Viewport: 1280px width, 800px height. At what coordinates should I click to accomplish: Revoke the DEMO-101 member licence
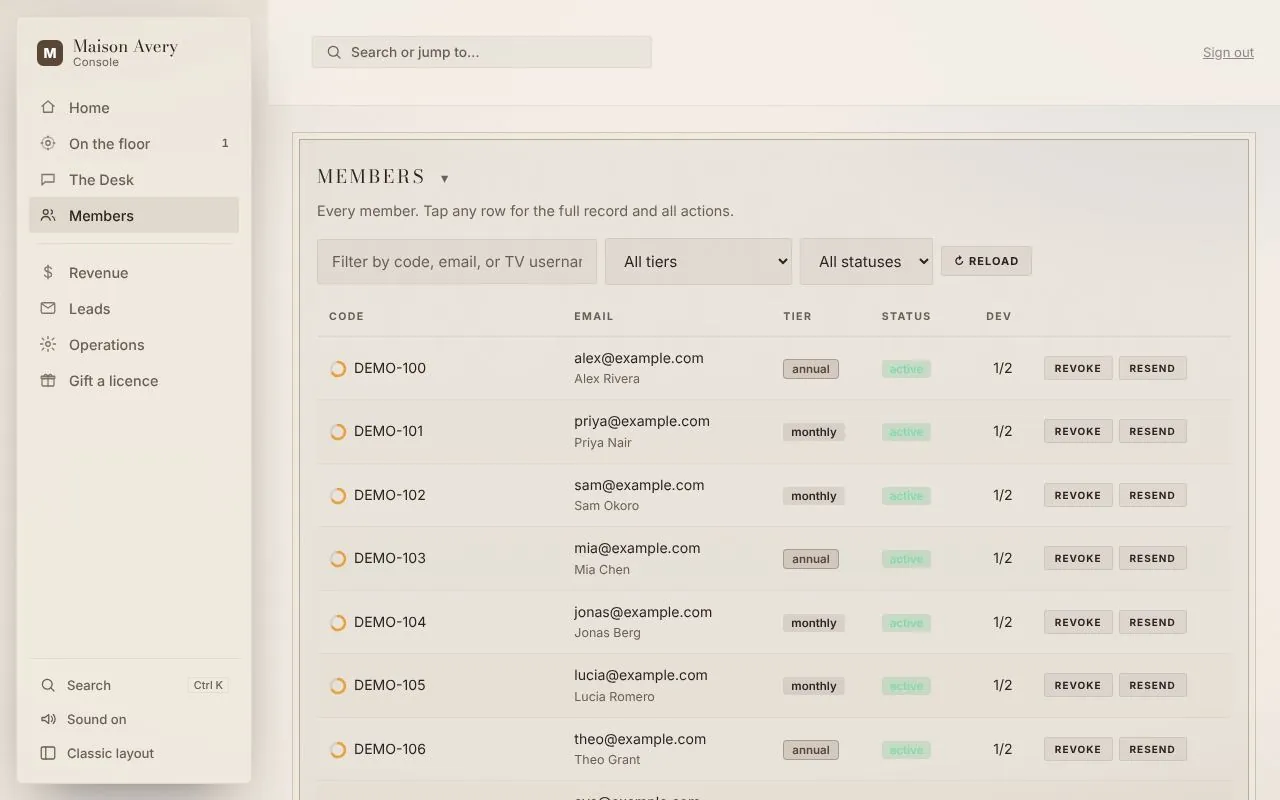[x=1078, y=431]
